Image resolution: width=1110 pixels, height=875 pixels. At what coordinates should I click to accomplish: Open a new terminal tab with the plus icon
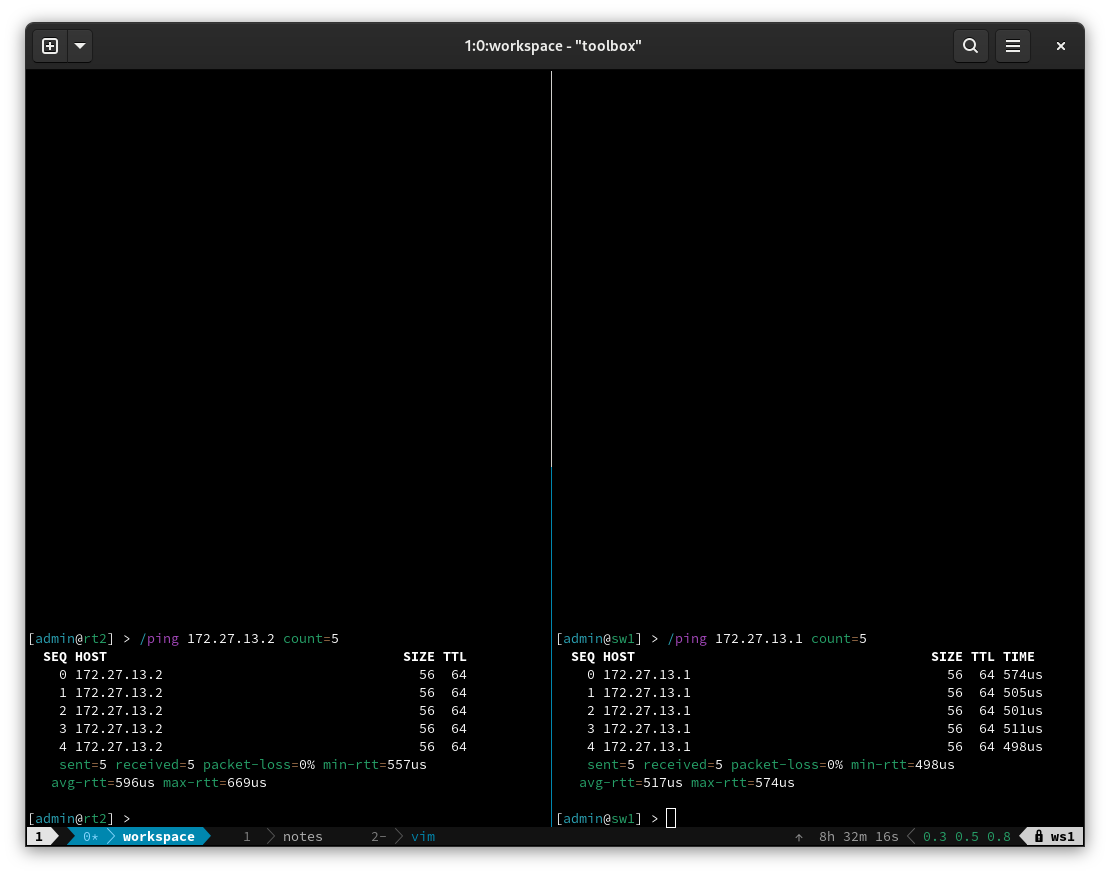(49, 45)
